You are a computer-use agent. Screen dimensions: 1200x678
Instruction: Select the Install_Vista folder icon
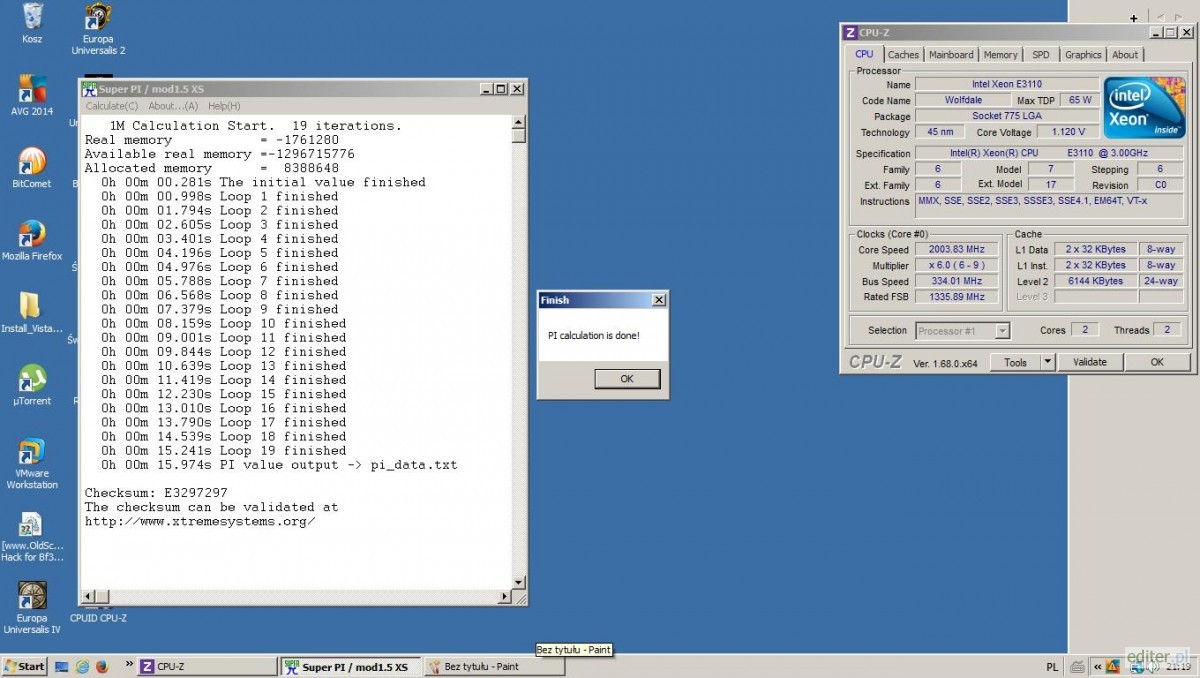[32, 312]
